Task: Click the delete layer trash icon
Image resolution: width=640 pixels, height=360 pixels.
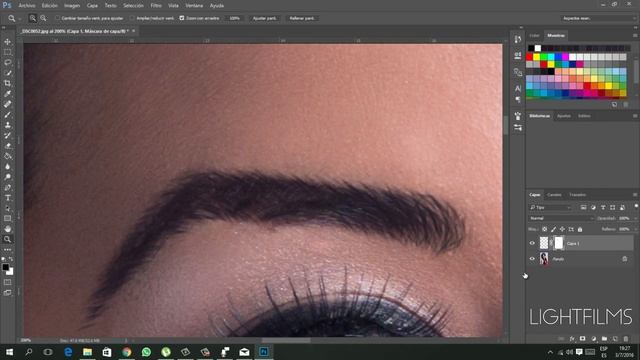Action: (x=626, y=339)
